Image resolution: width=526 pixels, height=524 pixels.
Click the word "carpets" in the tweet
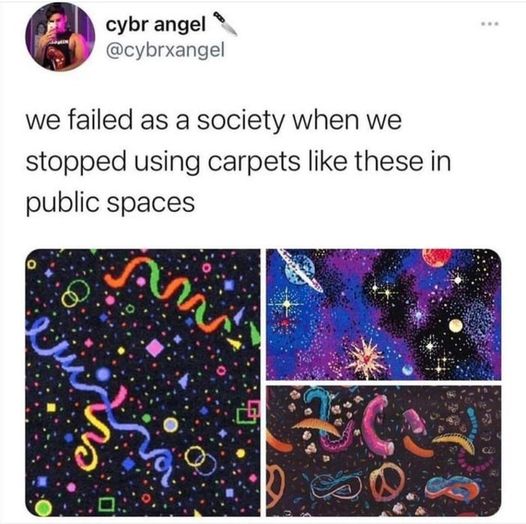point(254,162)
